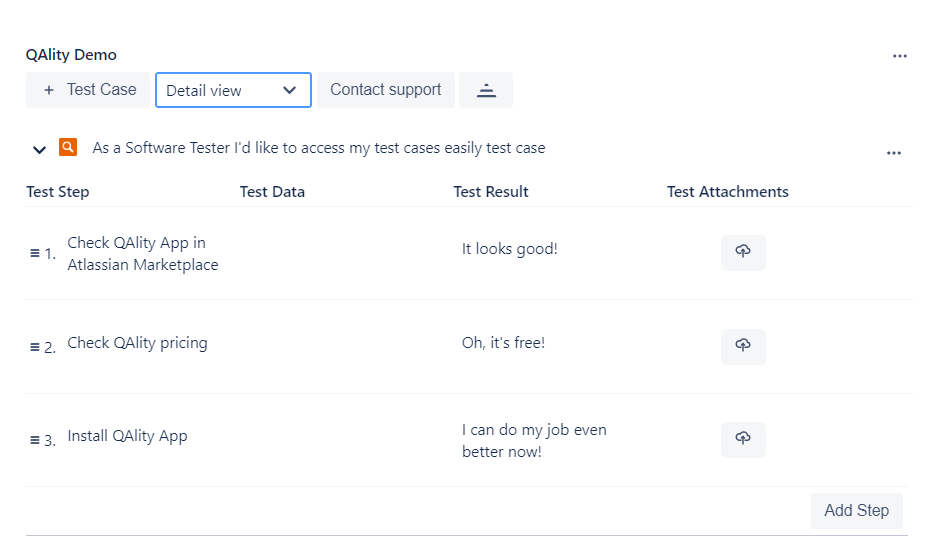
Task: Select step text 'Install QAlity App'
Action: pyautogui.click(x=127, y=436)
